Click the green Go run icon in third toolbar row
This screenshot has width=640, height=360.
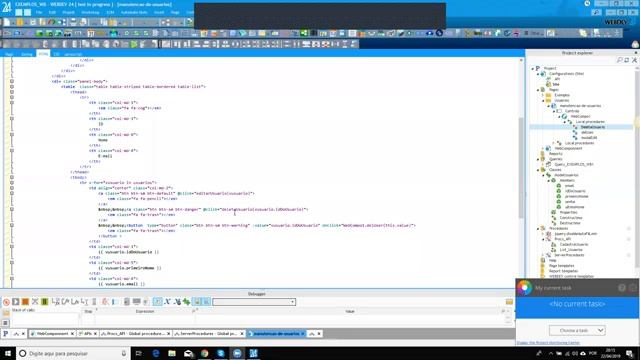pos(134,44)
